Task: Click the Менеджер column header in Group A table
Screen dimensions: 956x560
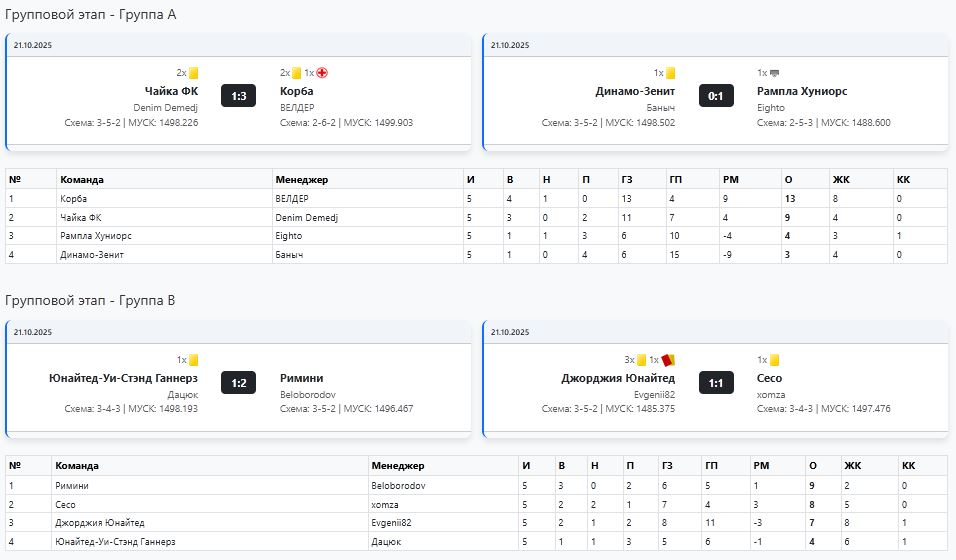Action: [301, 179]
